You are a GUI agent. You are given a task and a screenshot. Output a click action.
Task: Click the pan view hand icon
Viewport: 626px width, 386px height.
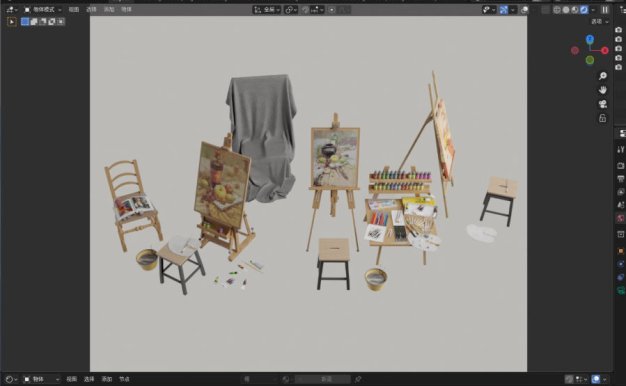602,90
